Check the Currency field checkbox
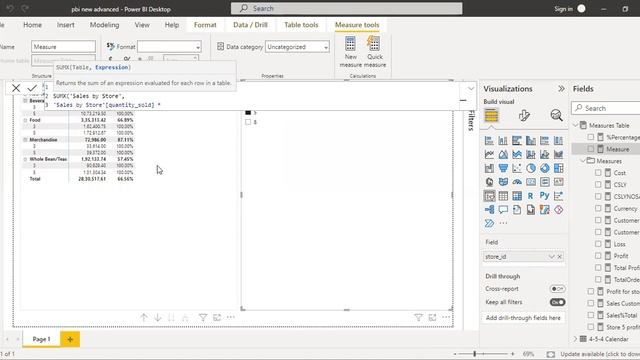This screenshot has height=360, width=640. click(x=598, y=209)
